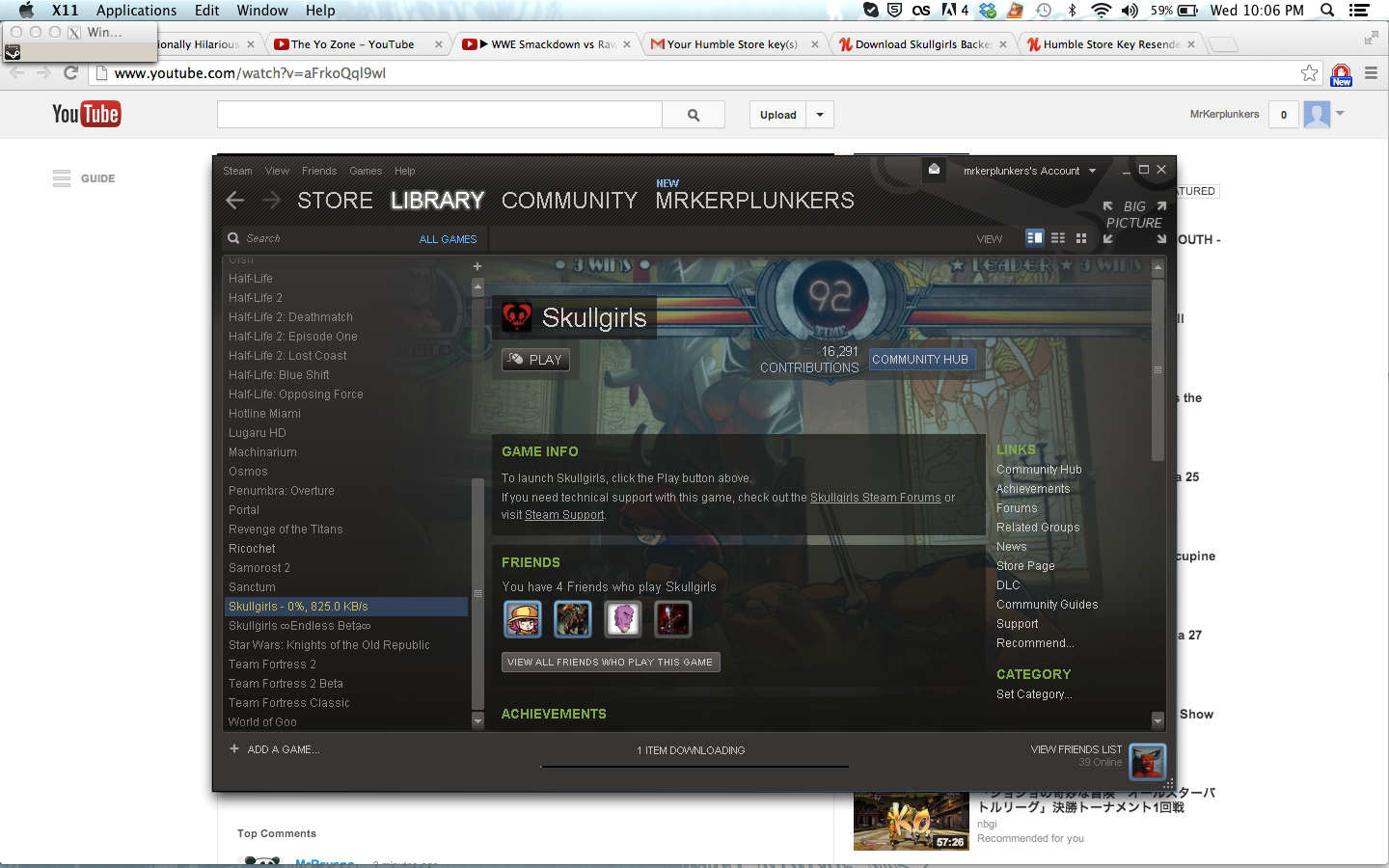Open the macOS Spotlight search icon
Screen dimensions: 1389x868
click(1327, 11)
